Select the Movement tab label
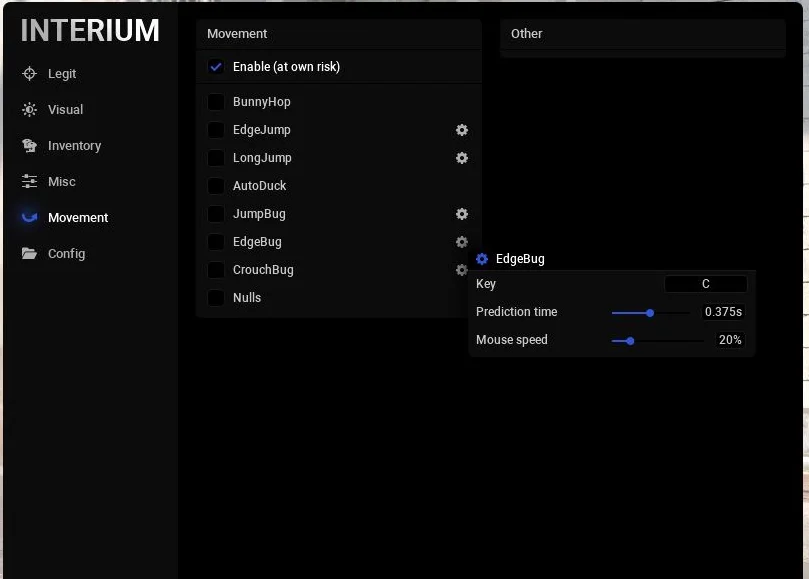 tap(78, 218)
